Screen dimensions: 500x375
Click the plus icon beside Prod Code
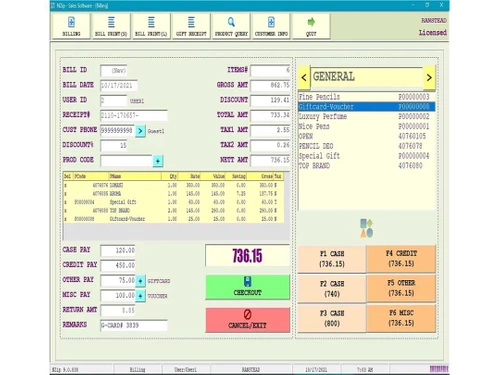(158, 161)
